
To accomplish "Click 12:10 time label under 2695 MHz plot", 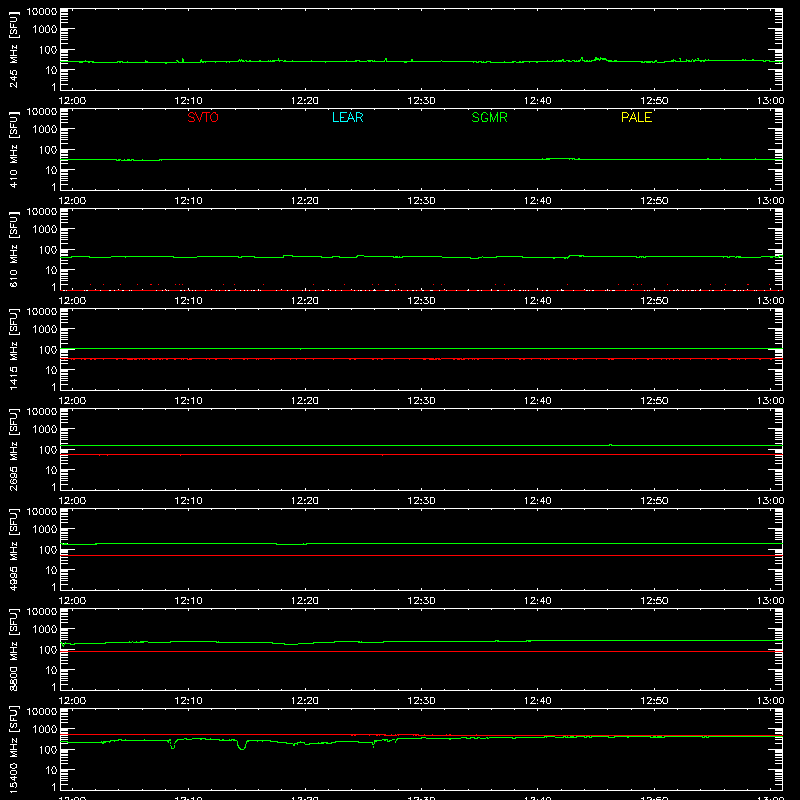I will coord(188,501).
